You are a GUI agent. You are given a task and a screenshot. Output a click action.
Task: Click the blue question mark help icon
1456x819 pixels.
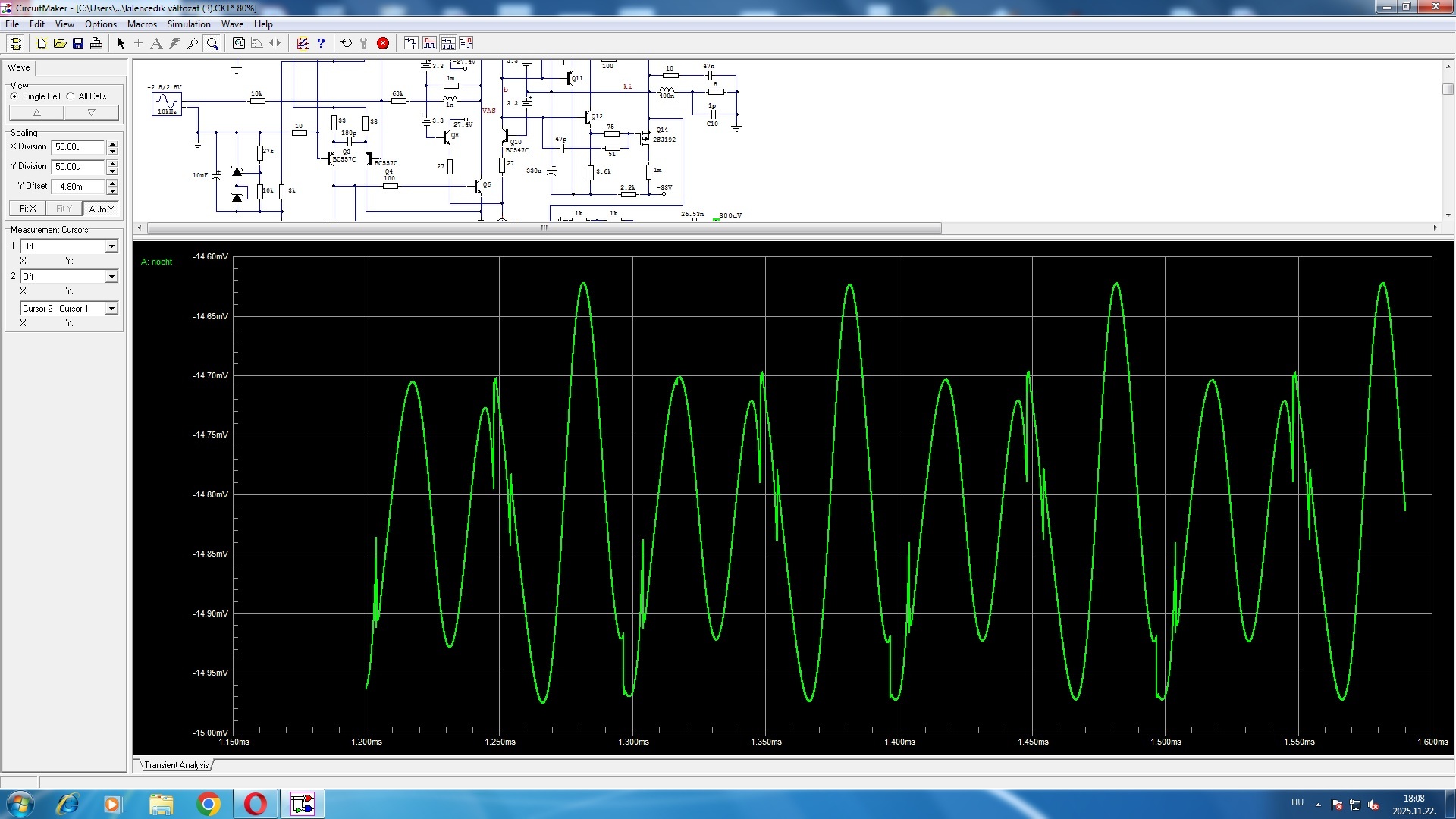[321, 43]
